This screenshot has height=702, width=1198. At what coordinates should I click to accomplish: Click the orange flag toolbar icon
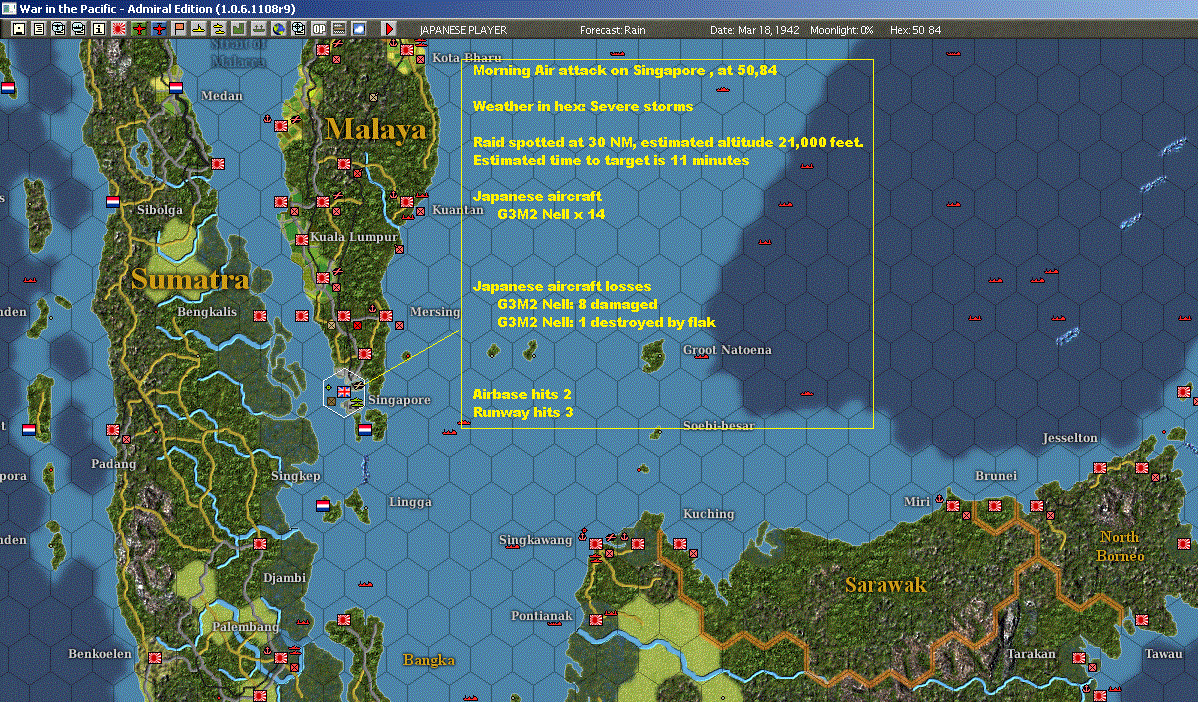179,29
